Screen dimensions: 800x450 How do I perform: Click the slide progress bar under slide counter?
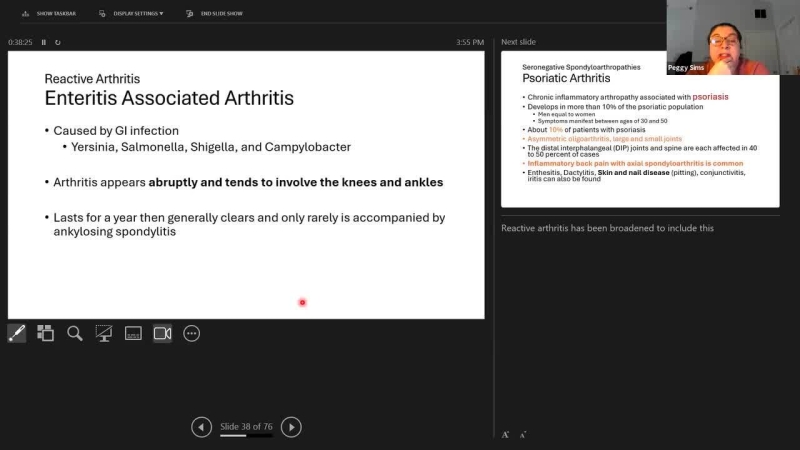[x=246, y=436]
